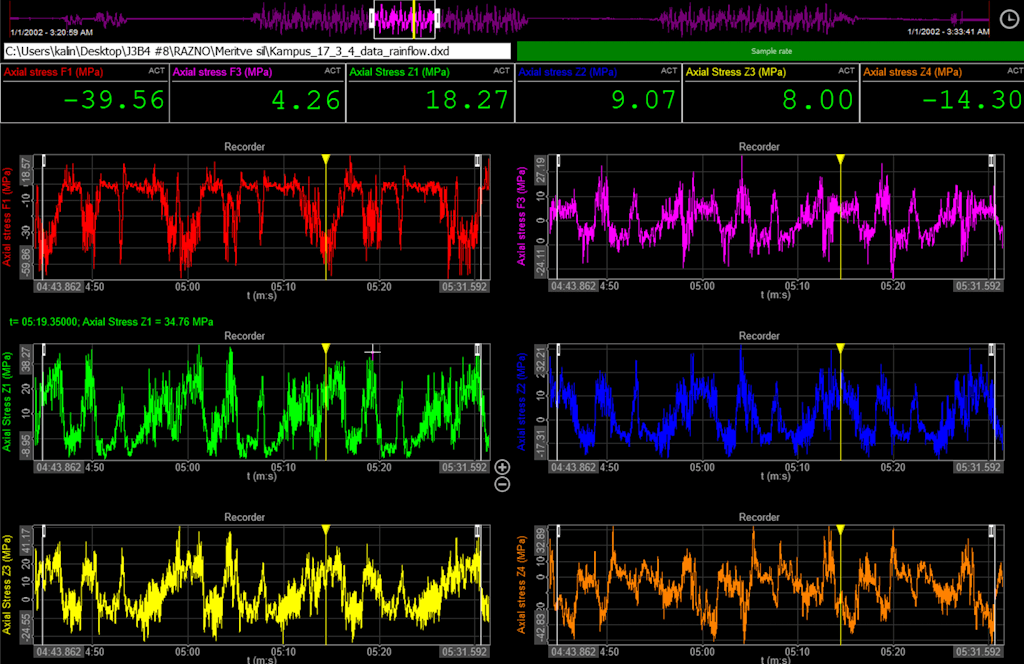The image size is (1024, 664).
Task: Click the ACT label on Axial stress F3 meter
Action: click(x=332, y=71)
